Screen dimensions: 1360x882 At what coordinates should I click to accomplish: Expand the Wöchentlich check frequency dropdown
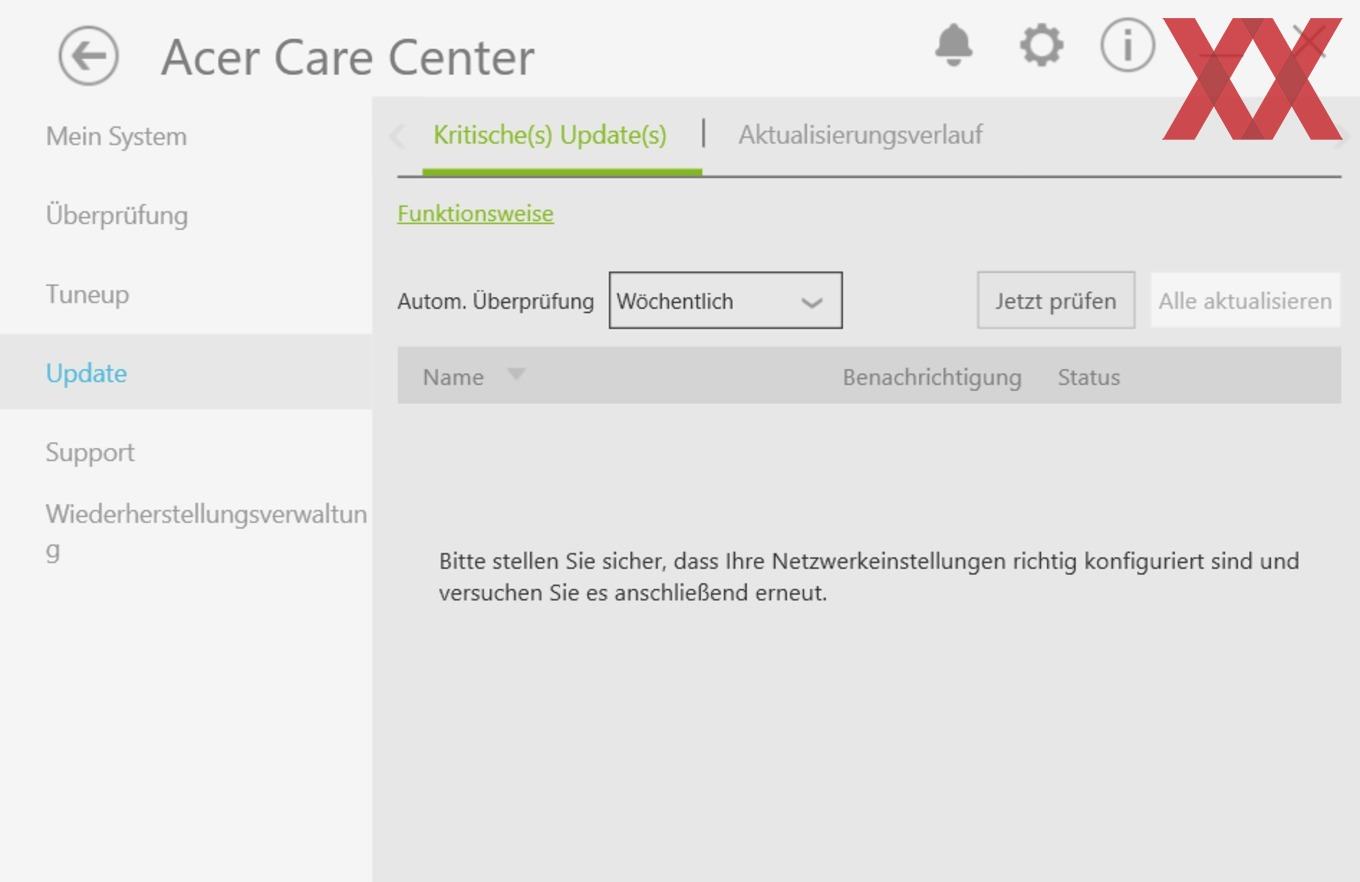726,300
